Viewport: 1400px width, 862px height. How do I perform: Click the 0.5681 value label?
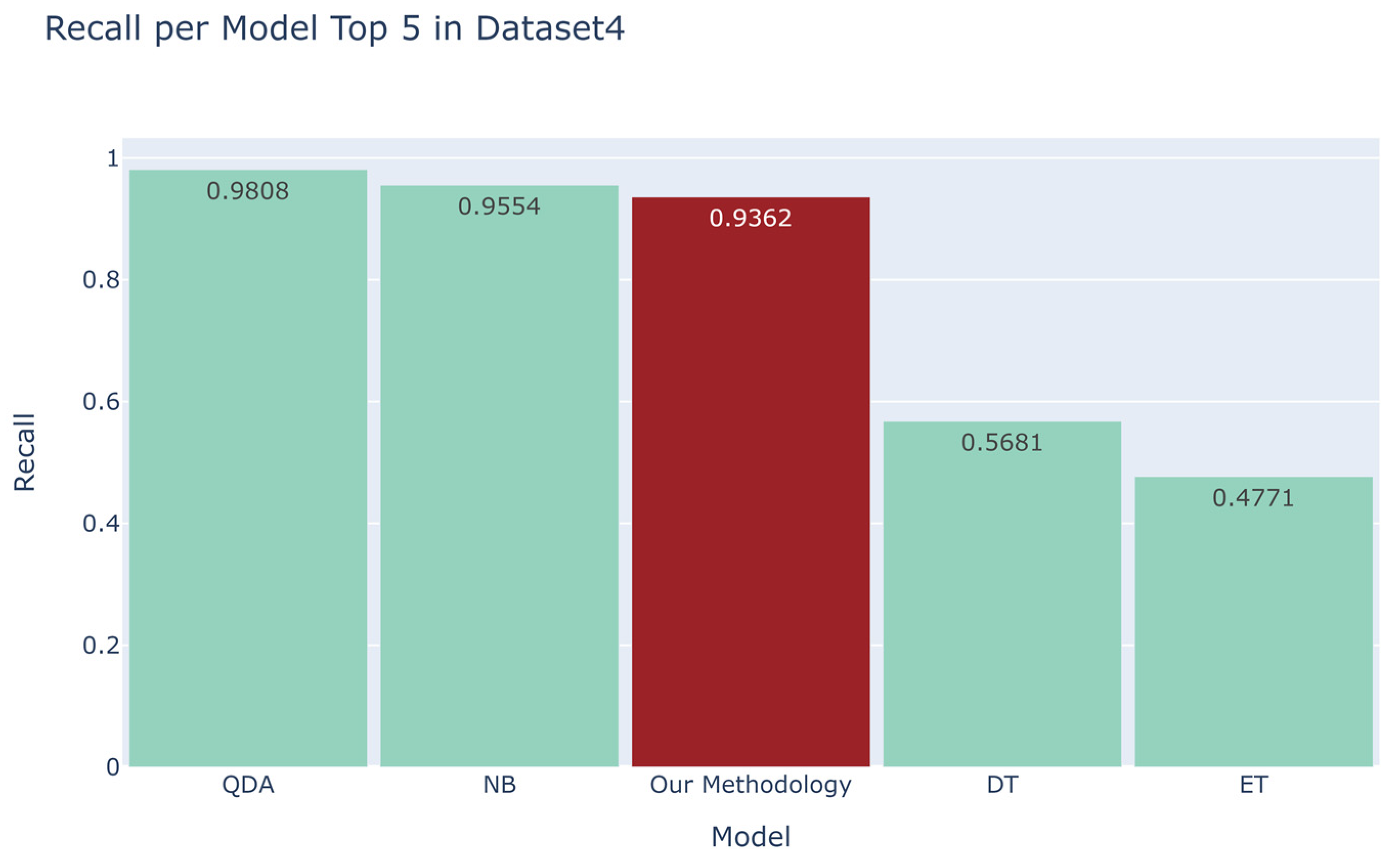coord(1002,443)
